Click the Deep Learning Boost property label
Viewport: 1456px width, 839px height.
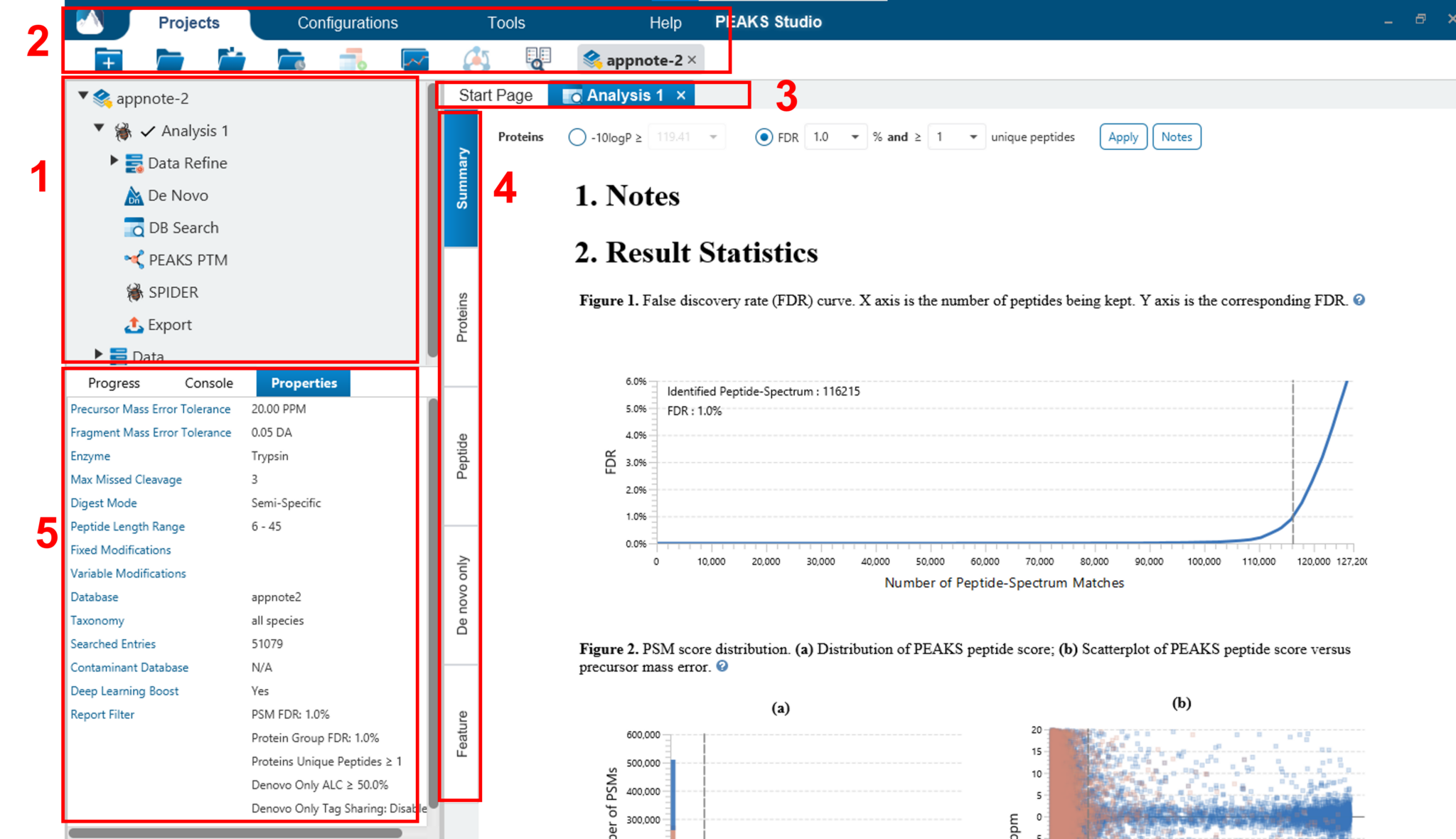pos(124,691)
